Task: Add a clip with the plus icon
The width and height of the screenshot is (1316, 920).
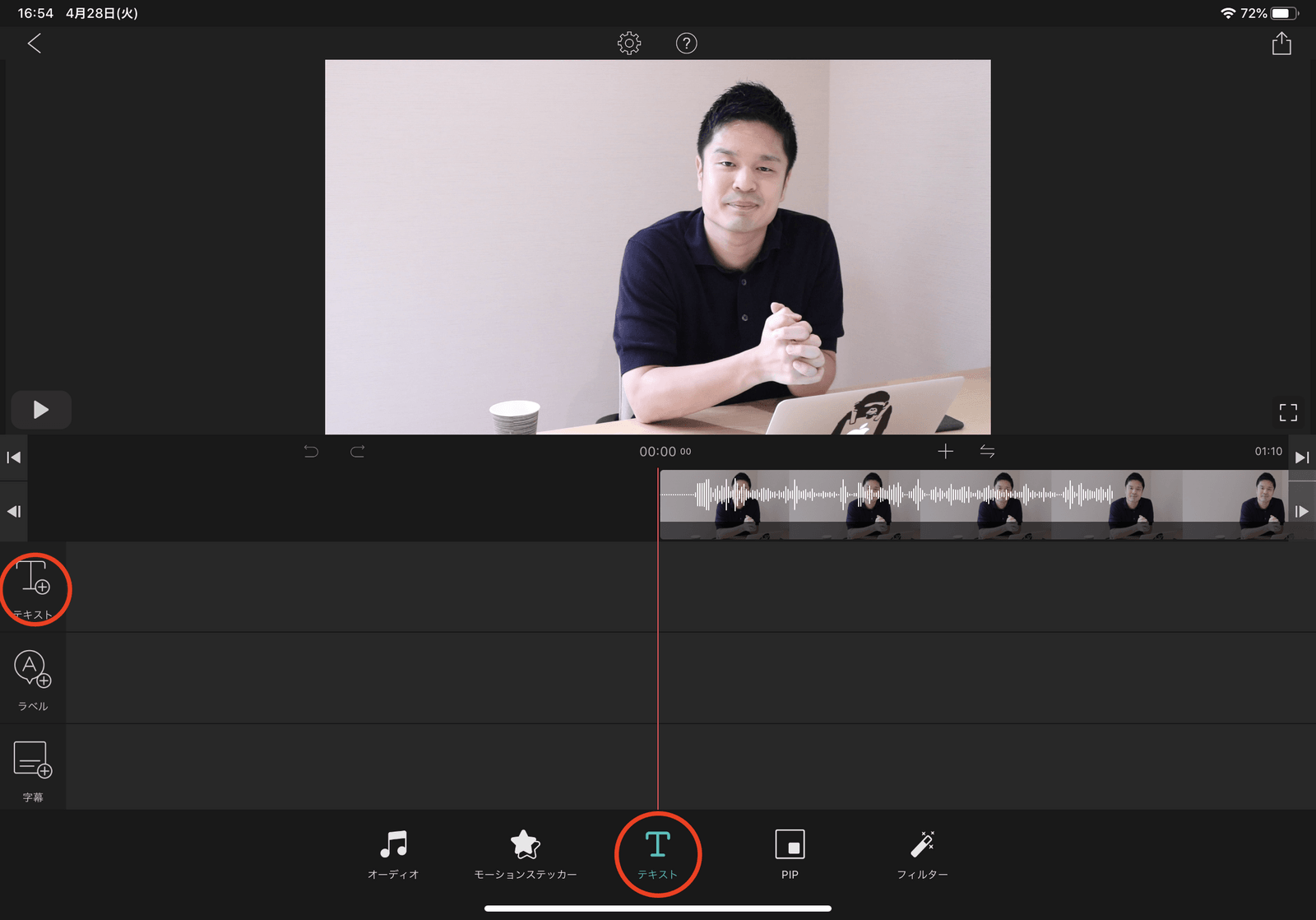Action: click(x=946, y=451)
